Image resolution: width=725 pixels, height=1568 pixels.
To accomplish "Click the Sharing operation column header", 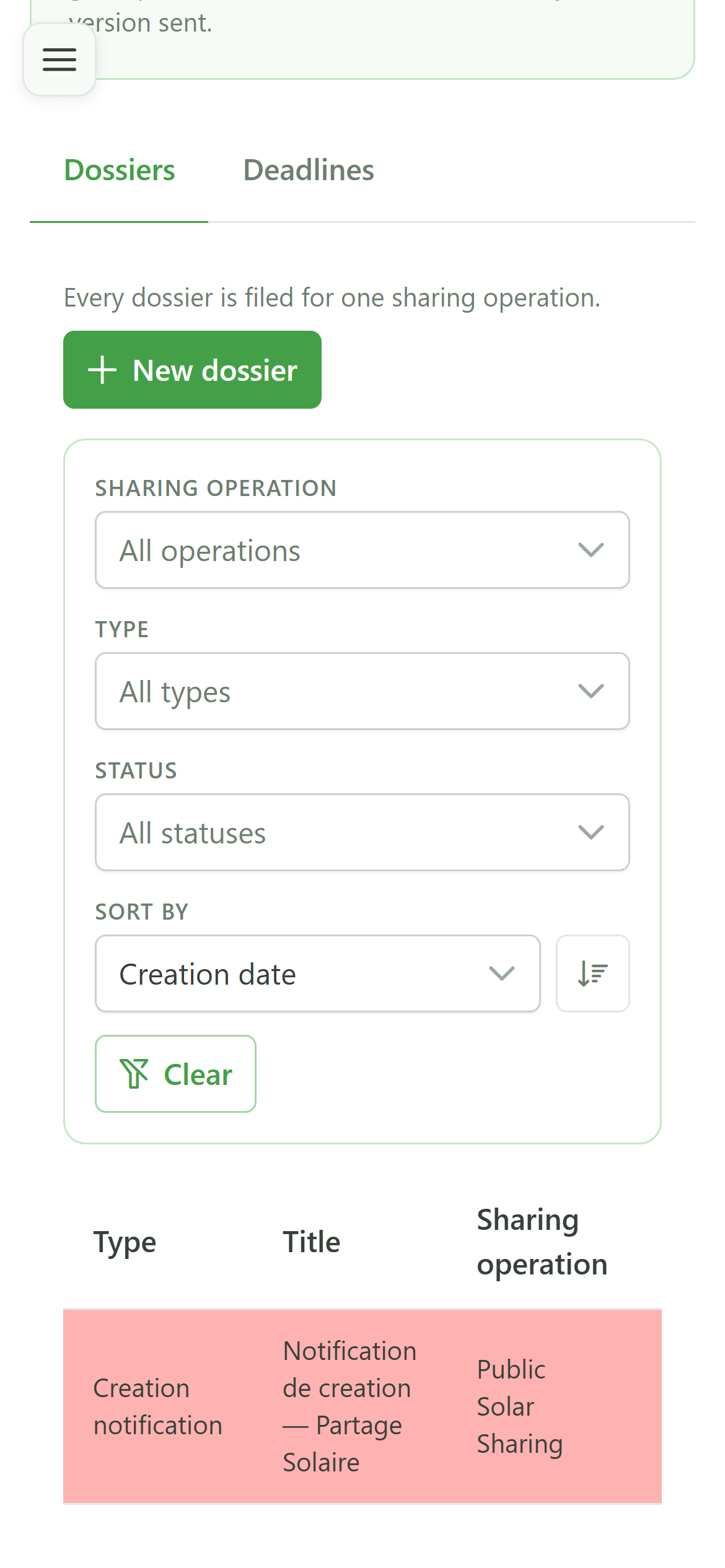I will (542, 1242).
